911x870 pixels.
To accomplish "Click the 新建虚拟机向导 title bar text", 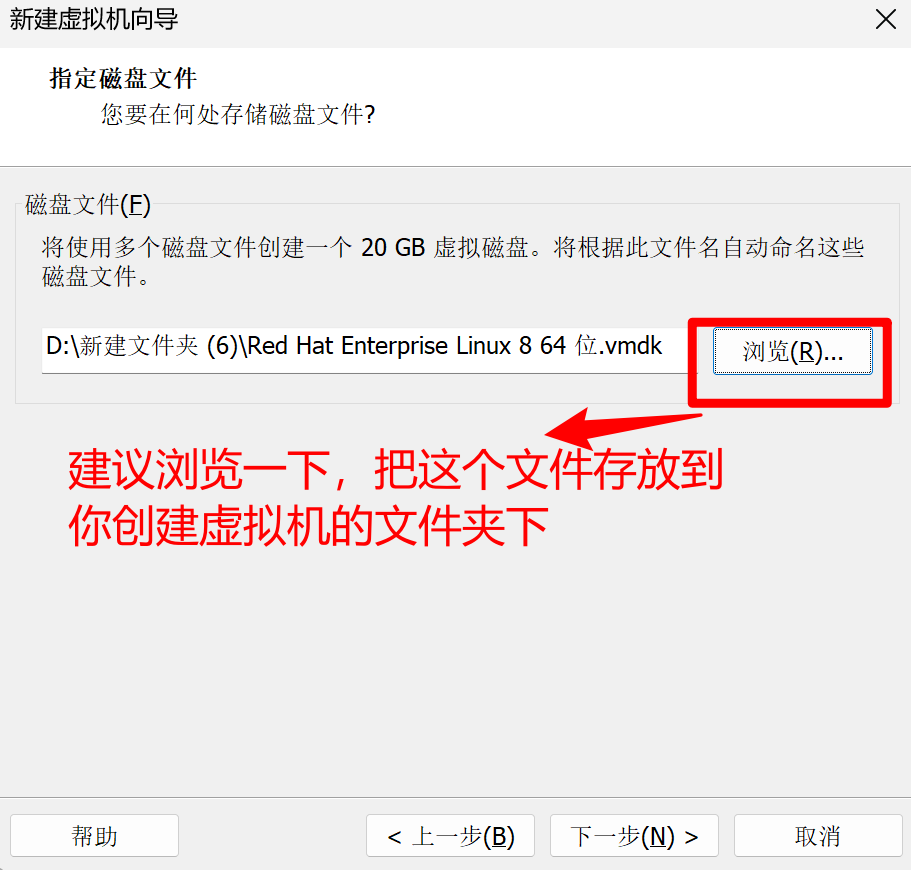I will (x=94, y=19).
